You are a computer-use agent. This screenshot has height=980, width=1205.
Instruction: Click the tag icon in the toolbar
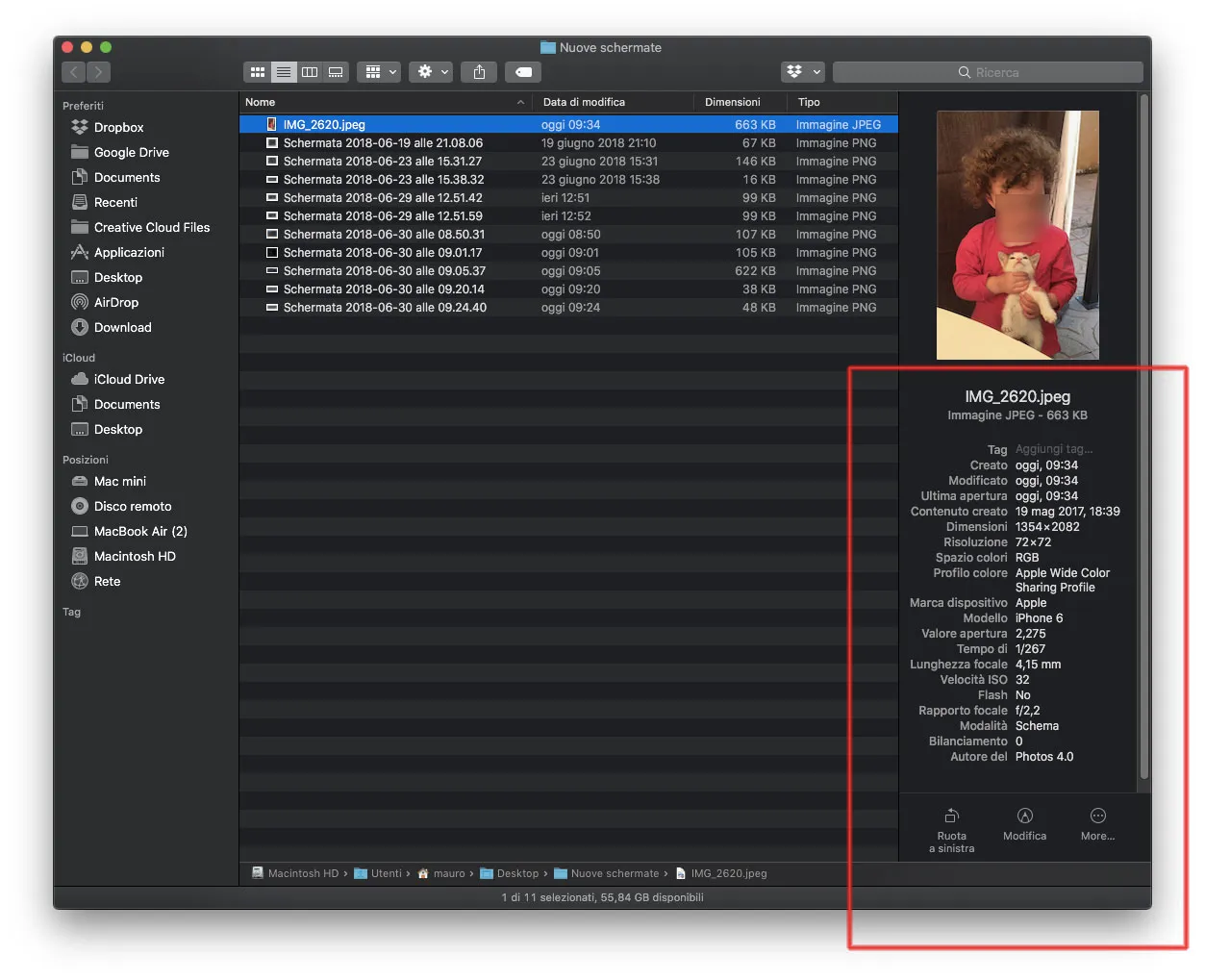tap(522, 72)
